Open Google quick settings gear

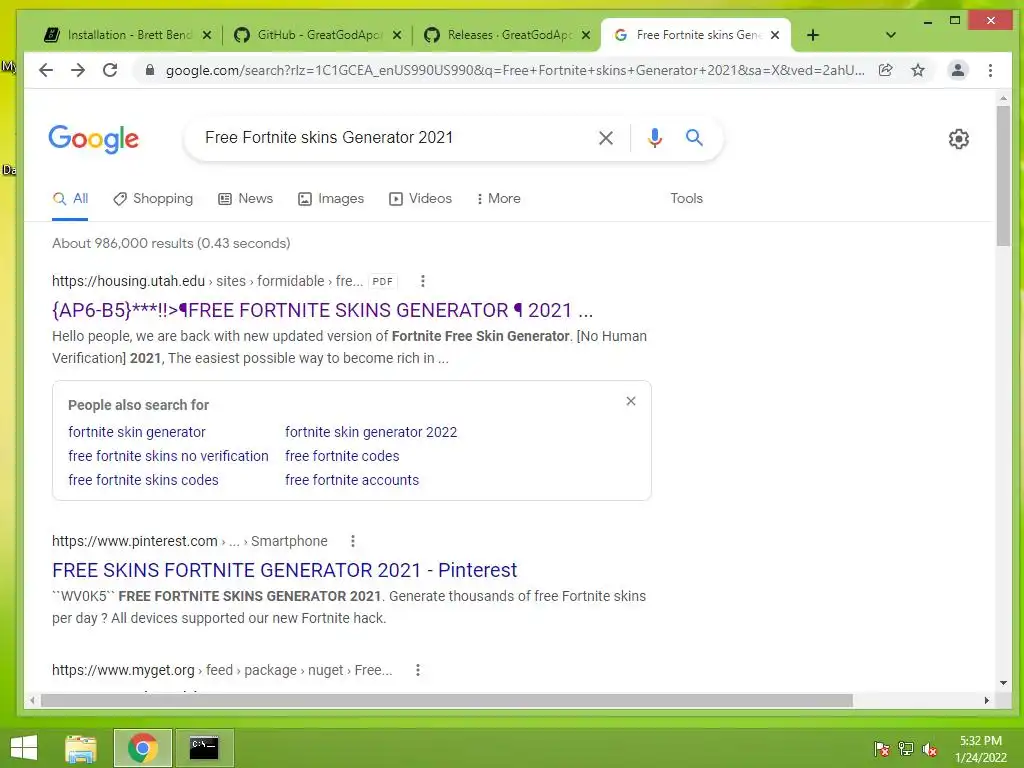click(958, 138)
